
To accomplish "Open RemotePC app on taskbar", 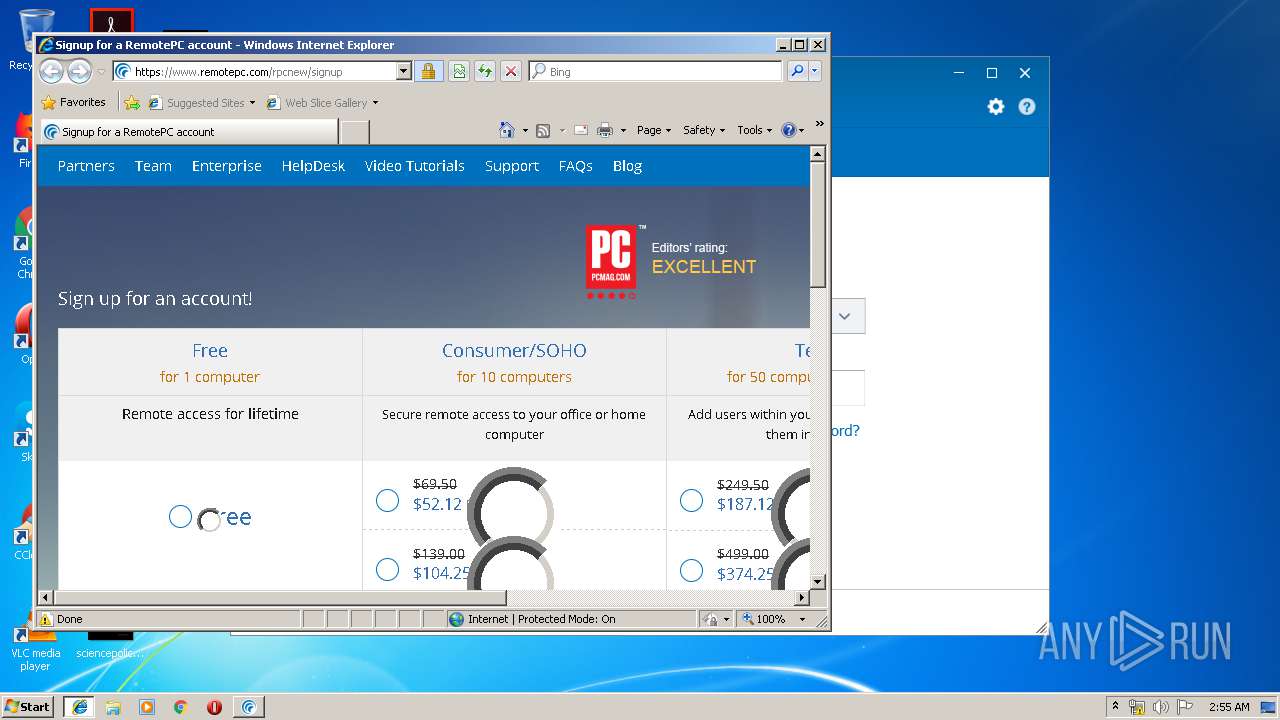I will click(248, 707).
